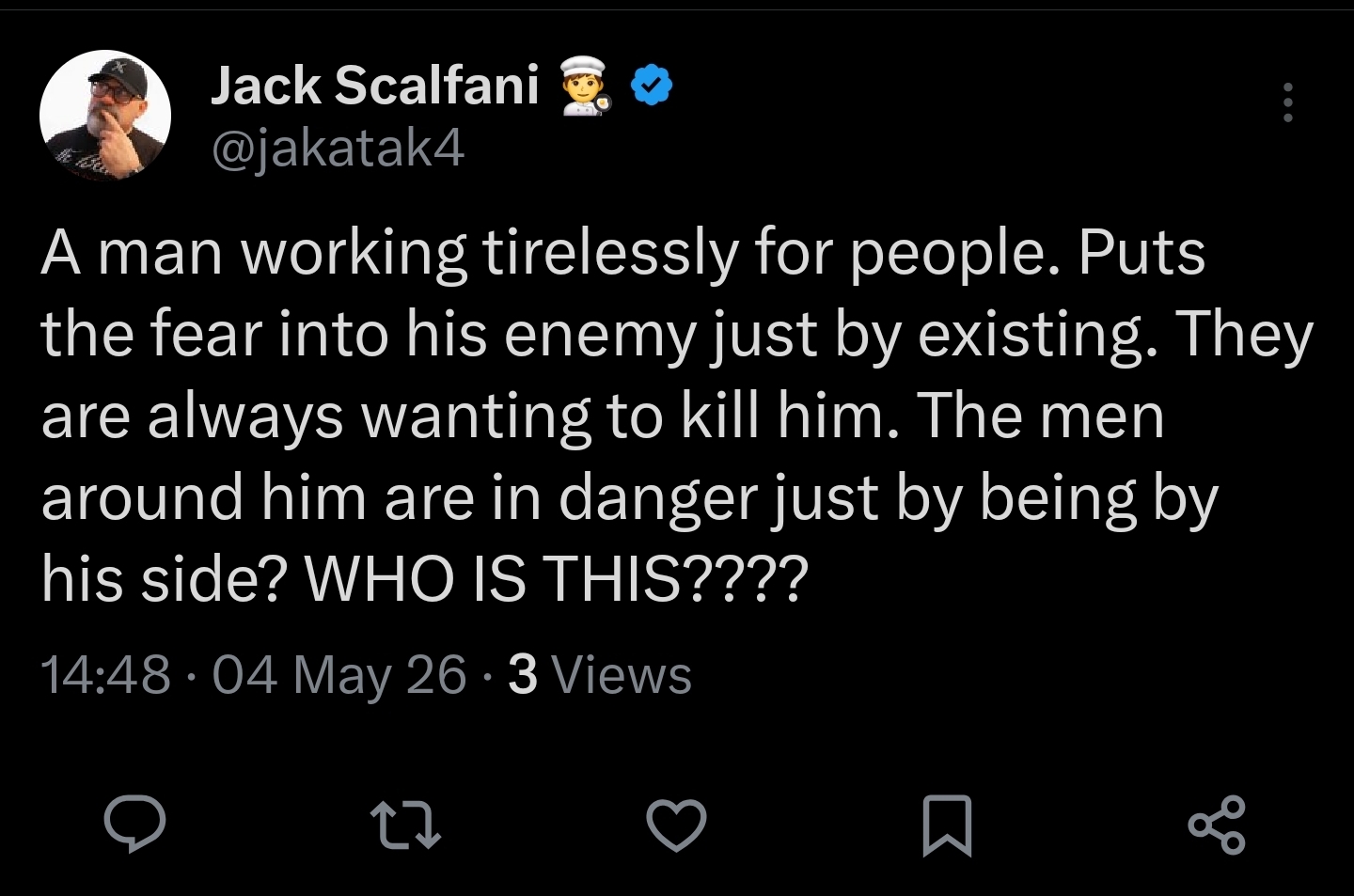Click the "the fear into his enemy" line
The height and width of the screenshot is (896, 1354).
click(677, 336)
